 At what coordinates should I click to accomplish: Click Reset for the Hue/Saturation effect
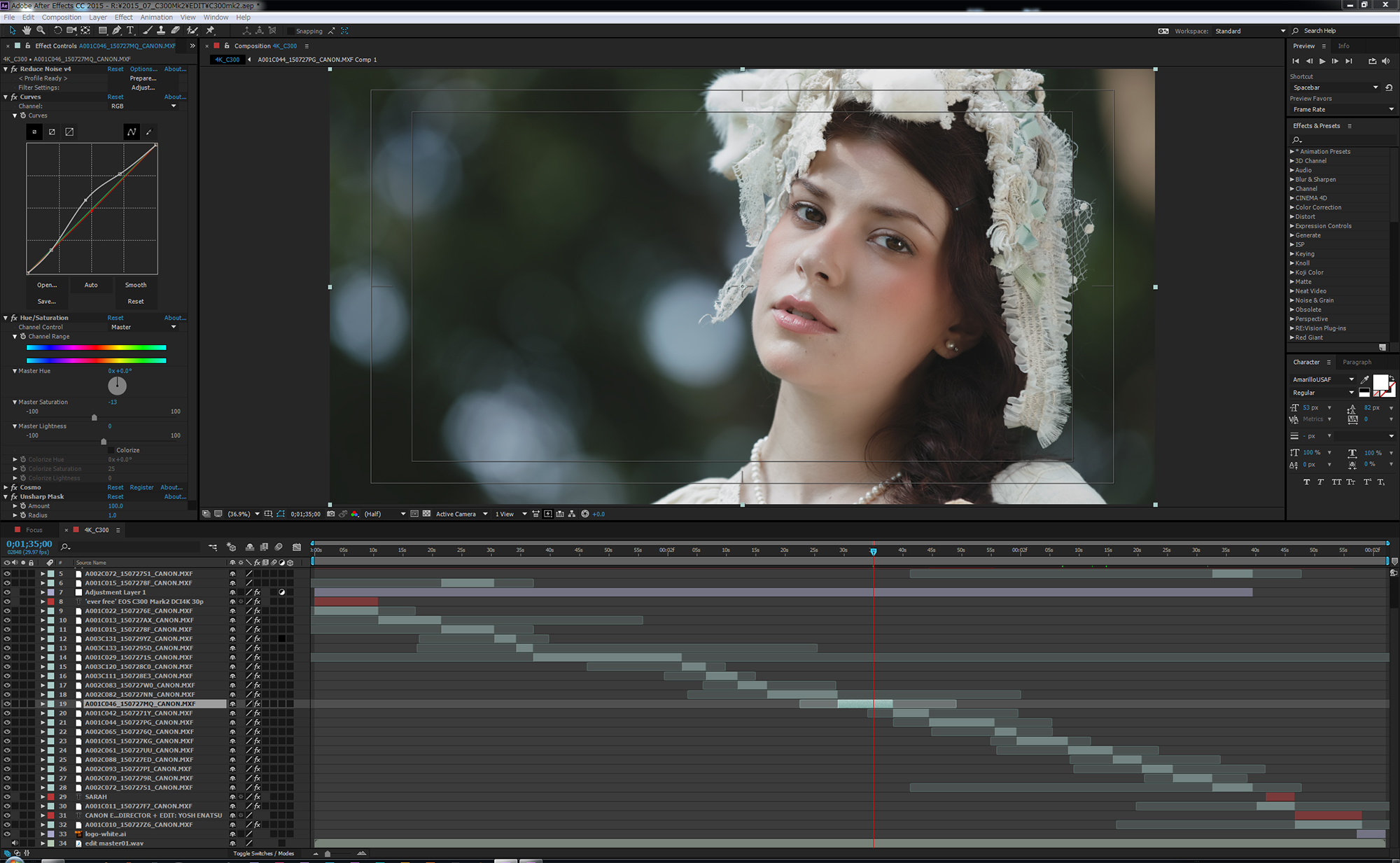click(115, 318)
